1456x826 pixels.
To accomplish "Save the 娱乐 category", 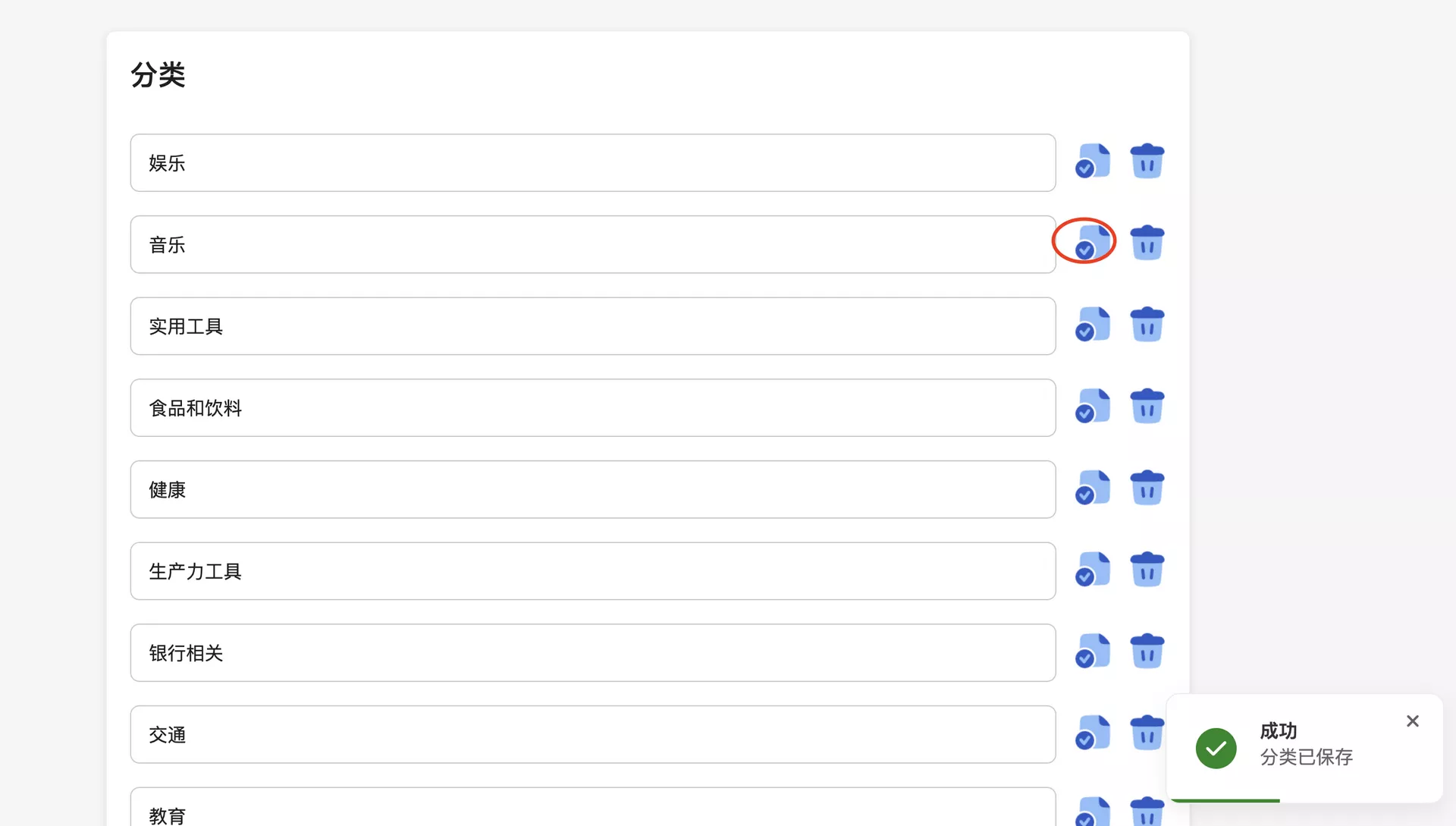I will coord(1092,162).
